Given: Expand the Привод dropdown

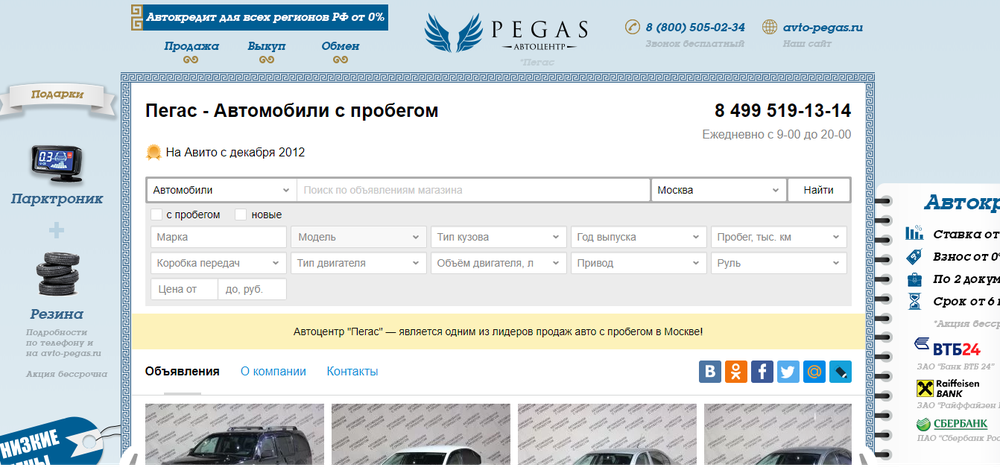Looking at the screenshot, I should tap(639, 263).
